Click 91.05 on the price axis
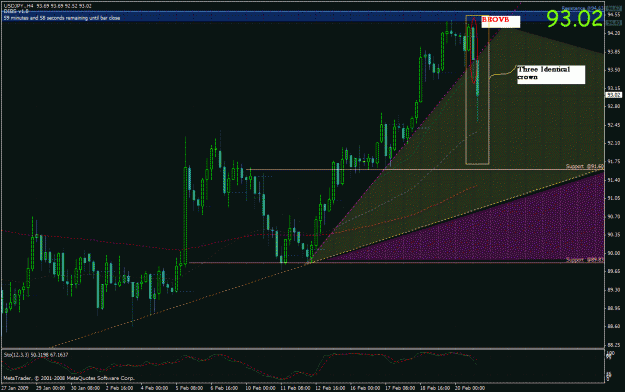 click(x=613, y=198)
